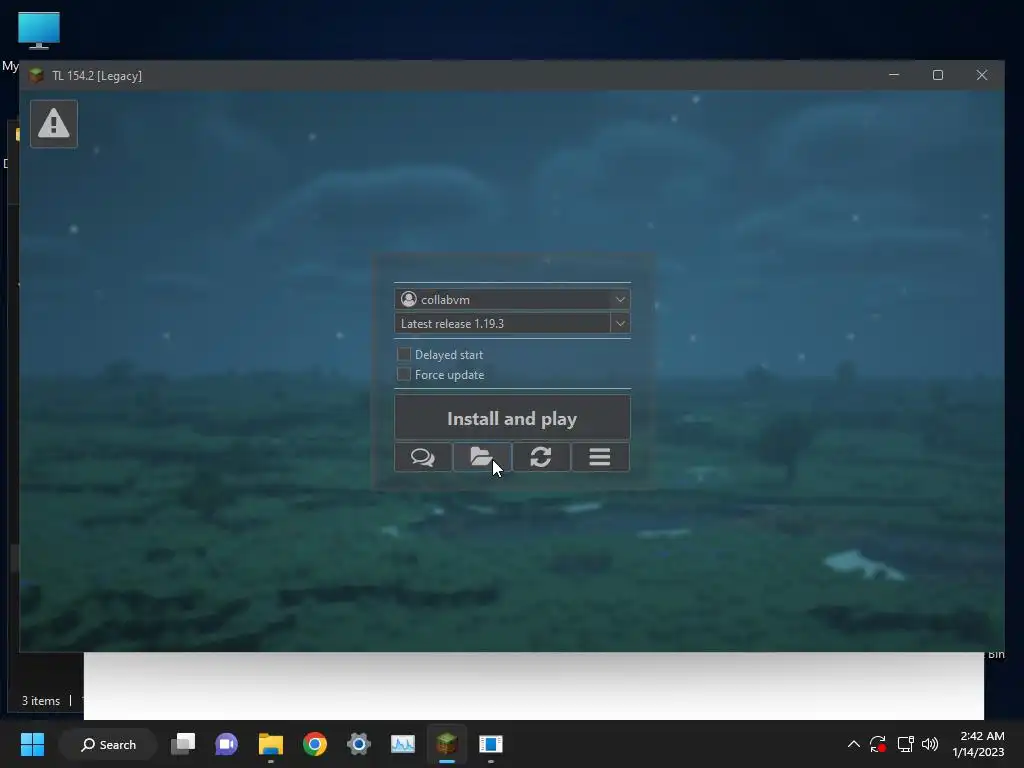Screen dimensions: 1024x768
Task: Open File Explorer from the taskbar
Action: pos(270,744)
